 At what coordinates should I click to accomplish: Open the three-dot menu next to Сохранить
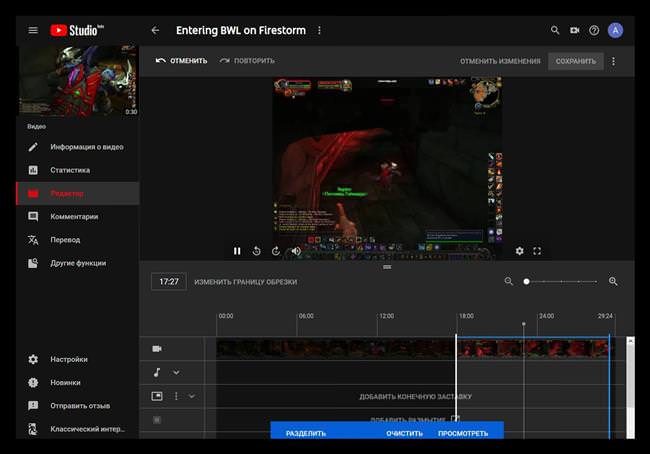coord(614,61)
